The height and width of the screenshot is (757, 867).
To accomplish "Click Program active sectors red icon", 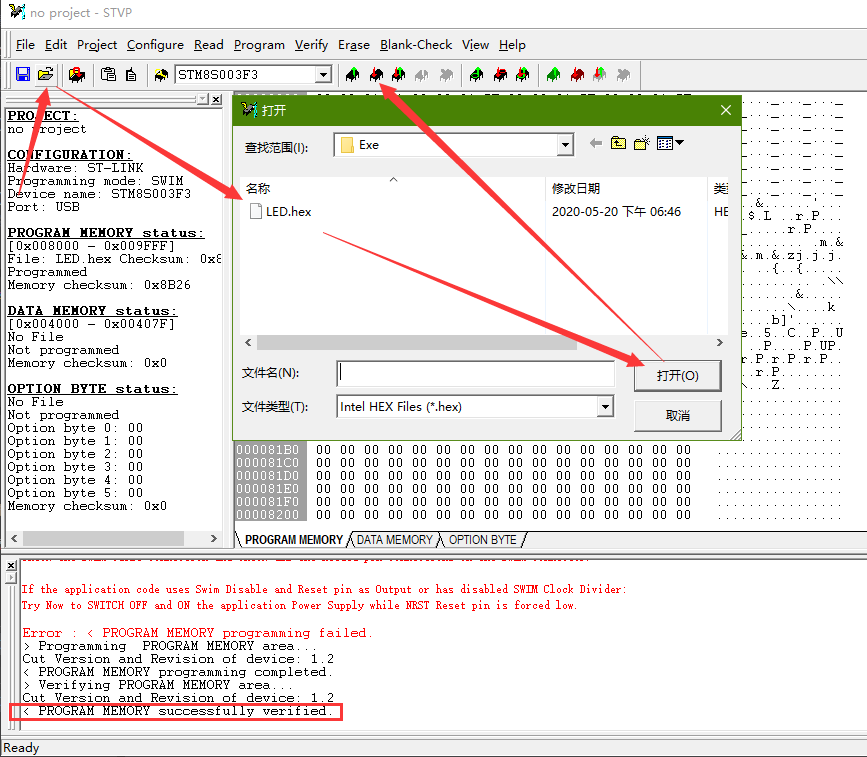I will point(577,74).
